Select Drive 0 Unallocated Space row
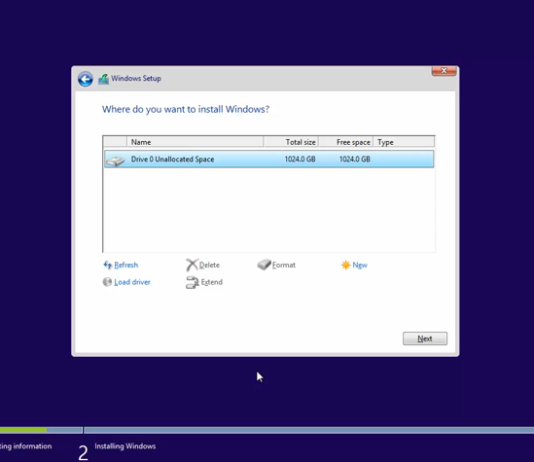The height and width of the screenshot is (462, 534). click(269, 159)
